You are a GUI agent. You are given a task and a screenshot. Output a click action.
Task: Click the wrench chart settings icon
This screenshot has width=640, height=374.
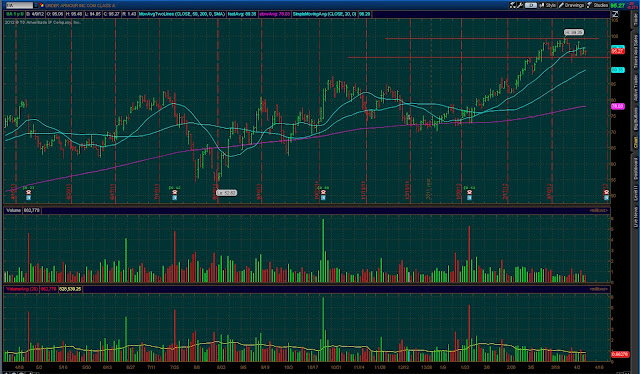(x=520, y=5)
